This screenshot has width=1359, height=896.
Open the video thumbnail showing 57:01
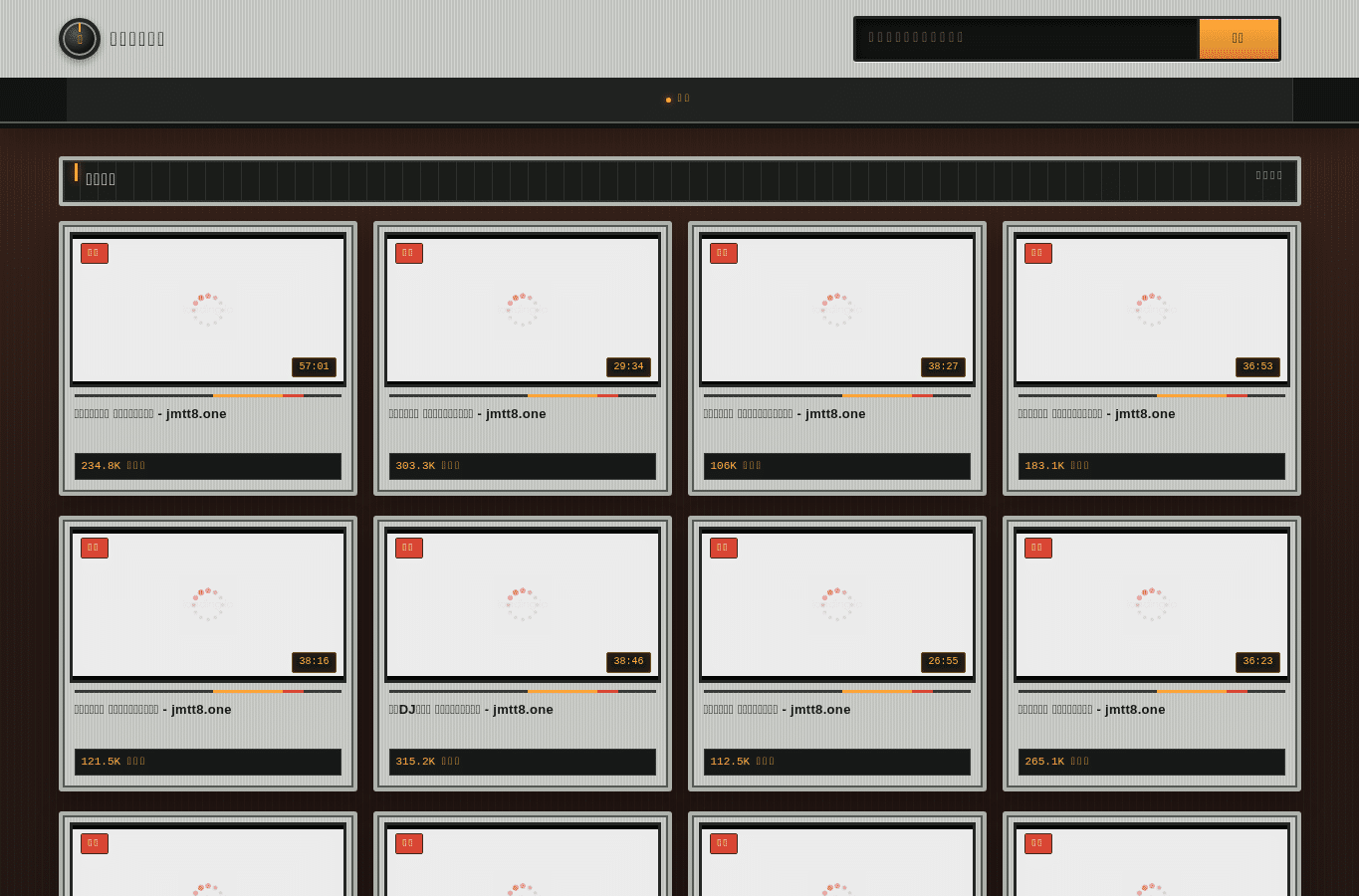208,310
